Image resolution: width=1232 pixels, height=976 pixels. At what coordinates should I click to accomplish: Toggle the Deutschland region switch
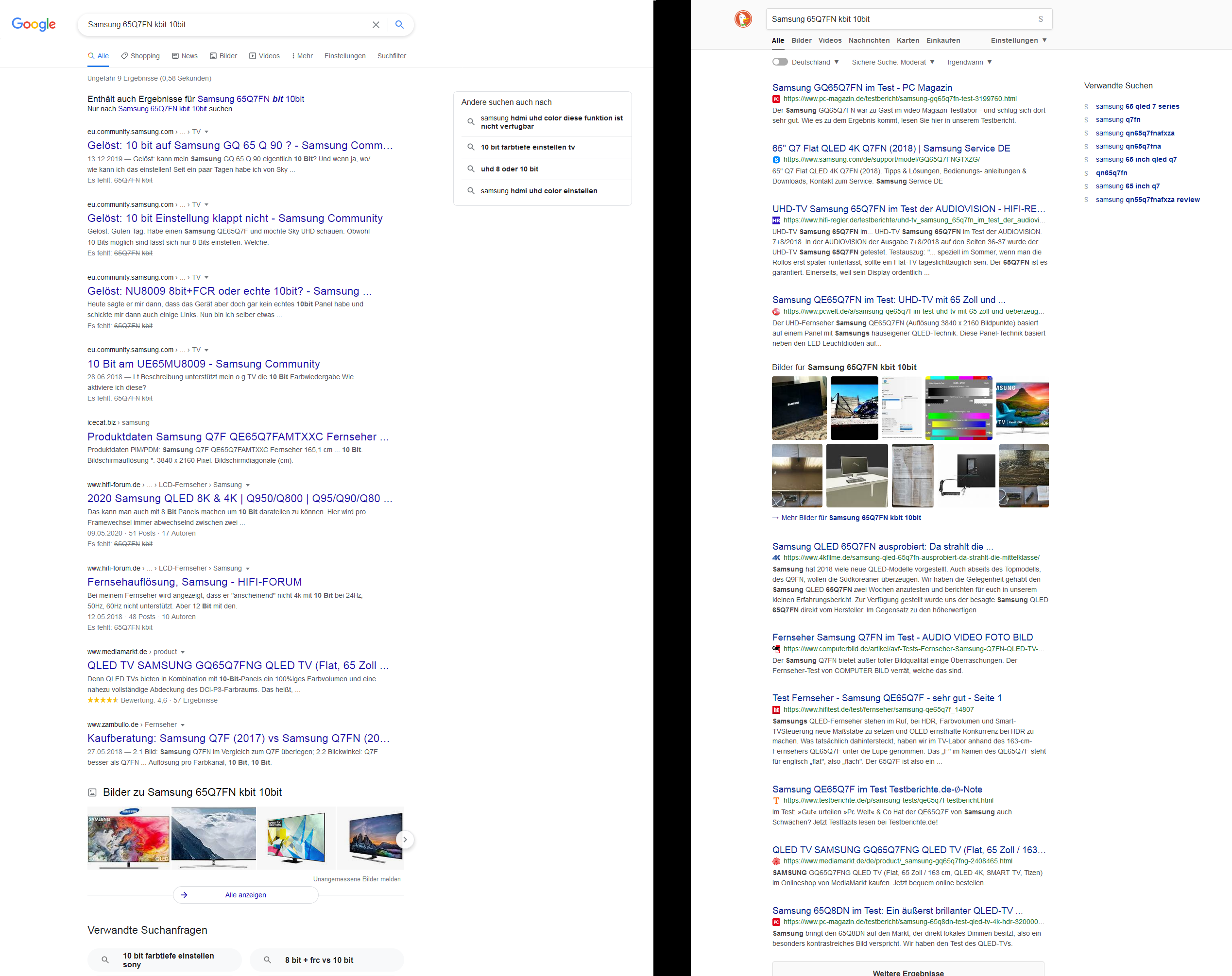[x=779, y=62]
